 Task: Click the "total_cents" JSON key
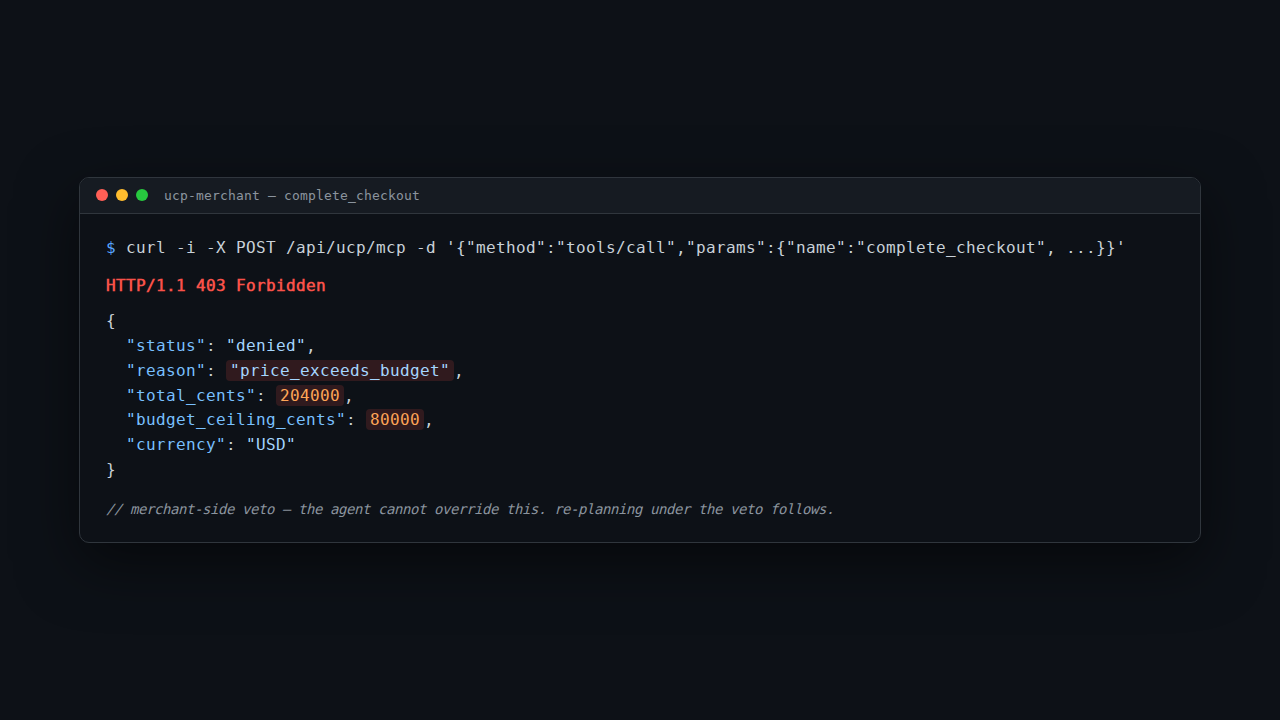191,396
